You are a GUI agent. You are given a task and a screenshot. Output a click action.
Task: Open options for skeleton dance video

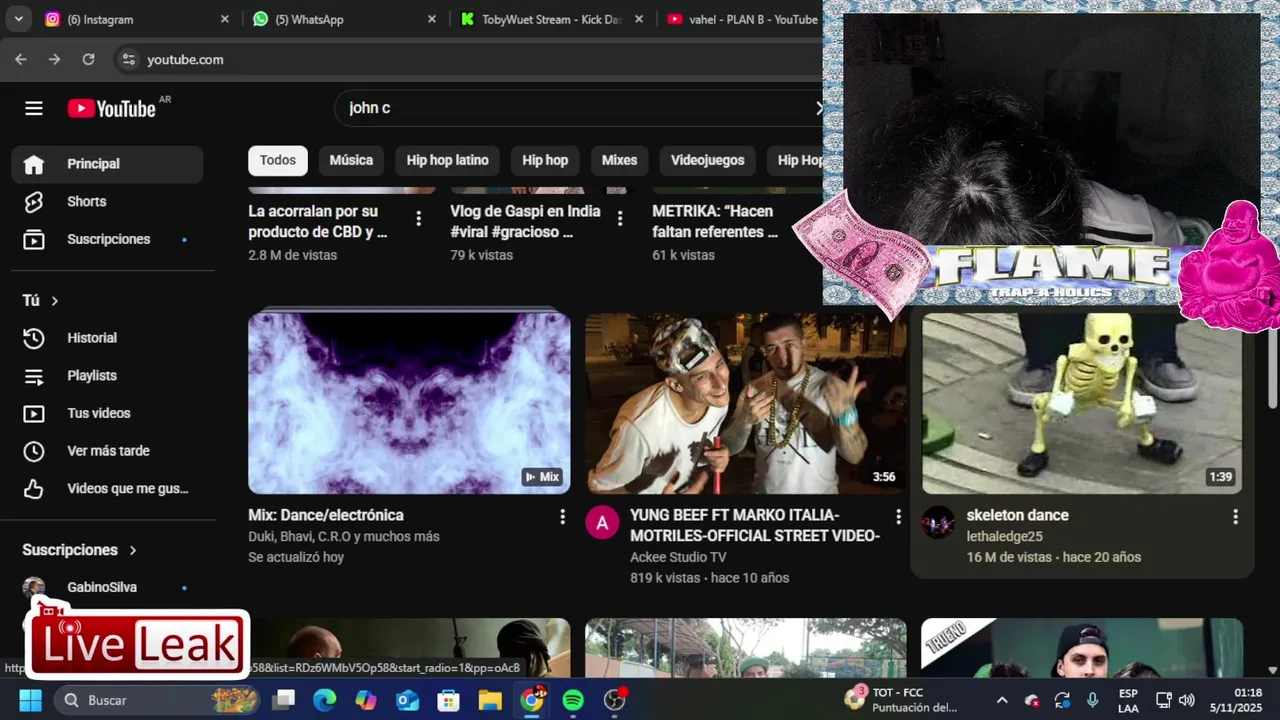1235,517
